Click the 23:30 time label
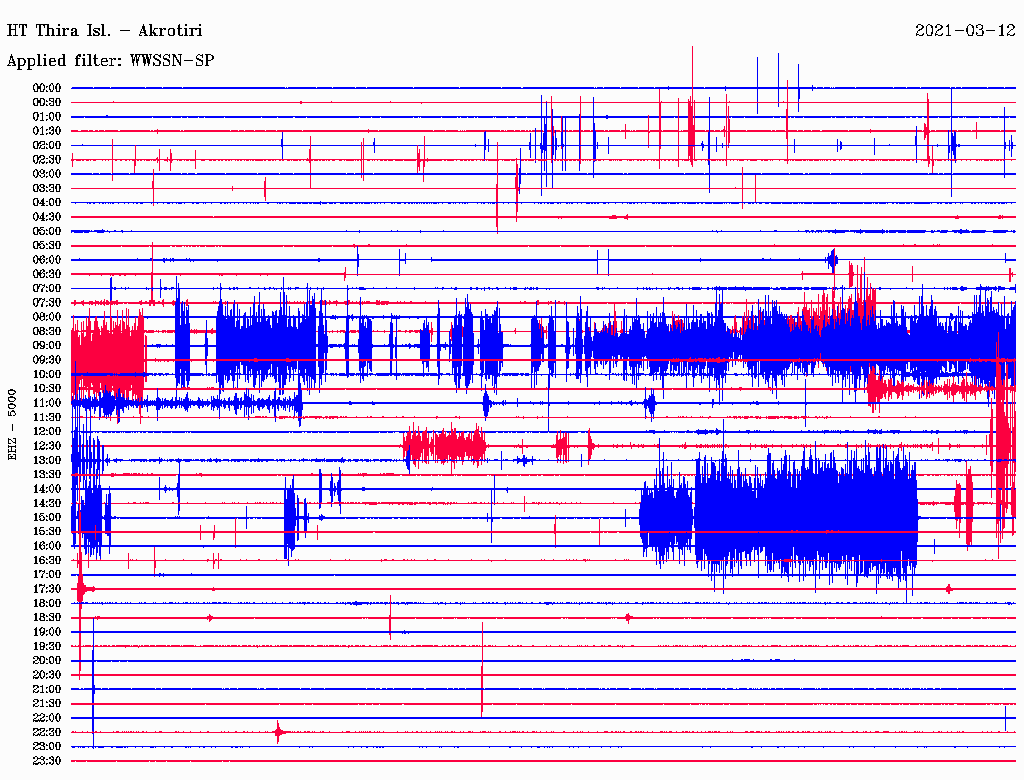This screenshot has width=1024, height=780. click(47, 761)
